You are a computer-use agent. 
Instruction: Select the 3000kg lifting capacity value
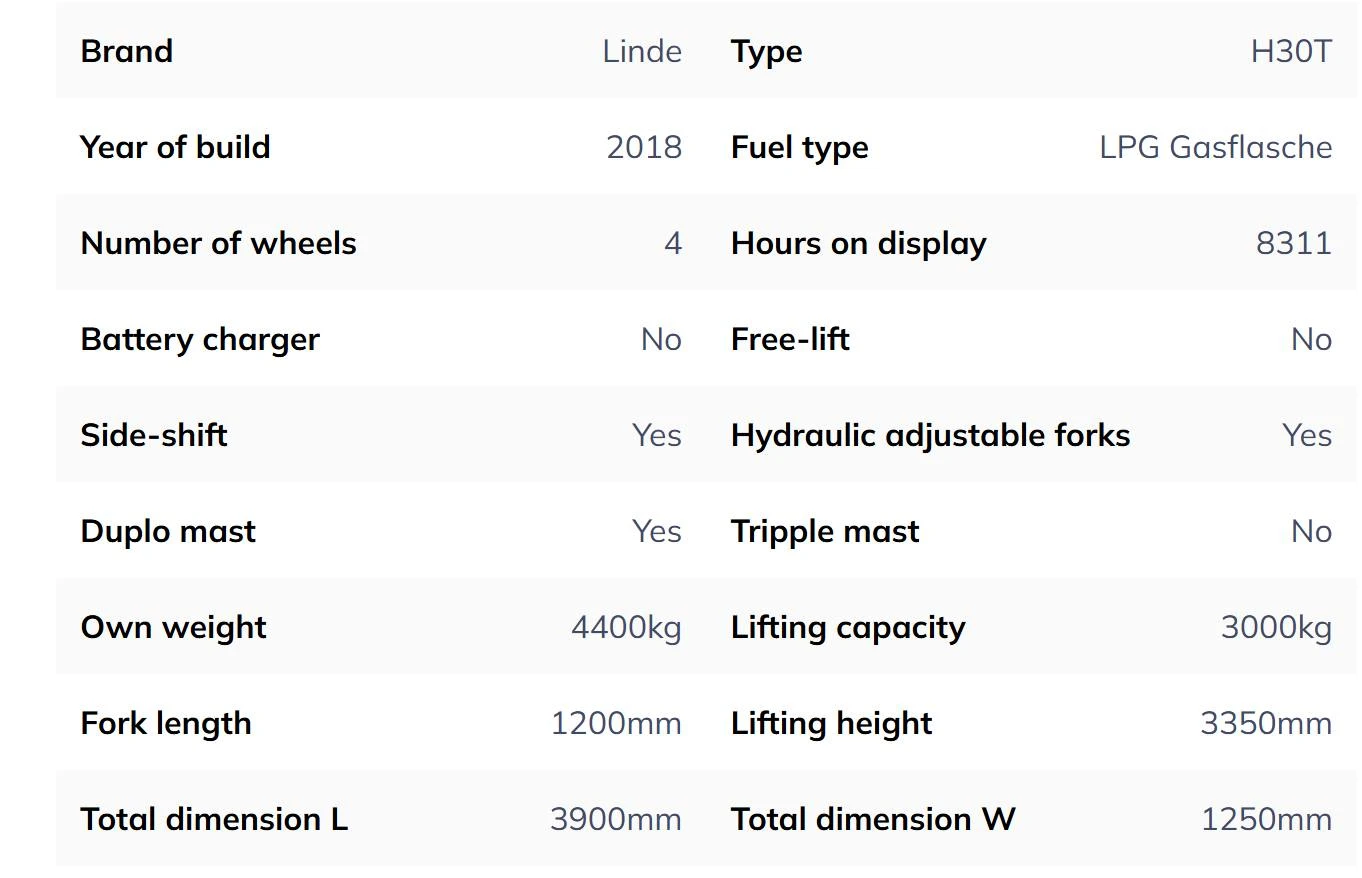1276,627
